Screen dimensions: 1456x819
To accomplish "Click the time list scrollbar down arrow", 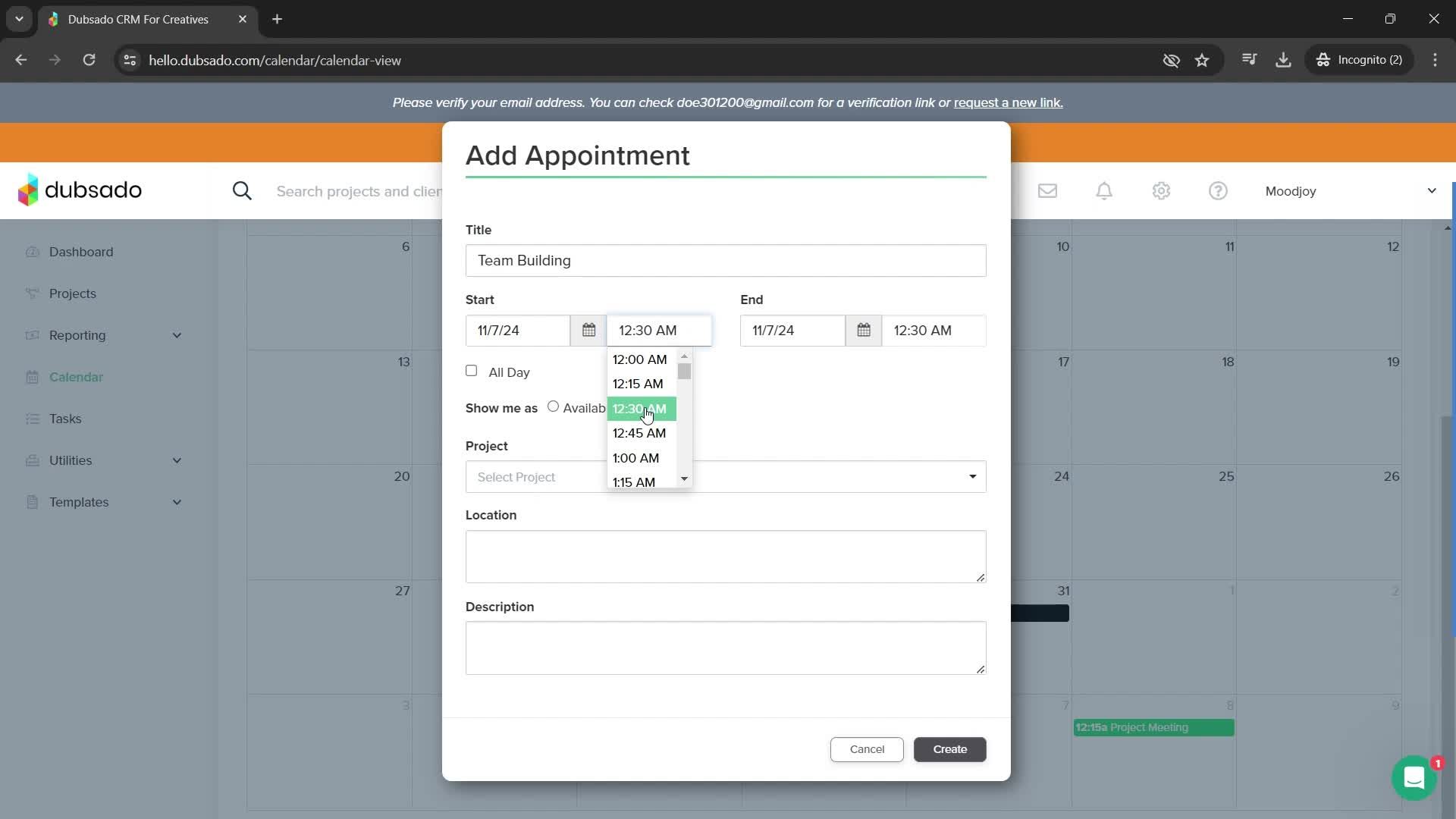I will 684,479.
